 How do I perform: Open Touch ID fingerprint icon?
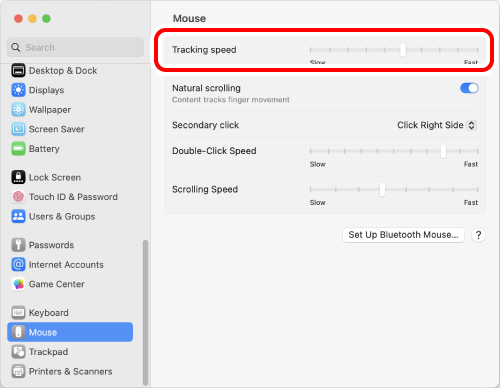click(18, 197)
